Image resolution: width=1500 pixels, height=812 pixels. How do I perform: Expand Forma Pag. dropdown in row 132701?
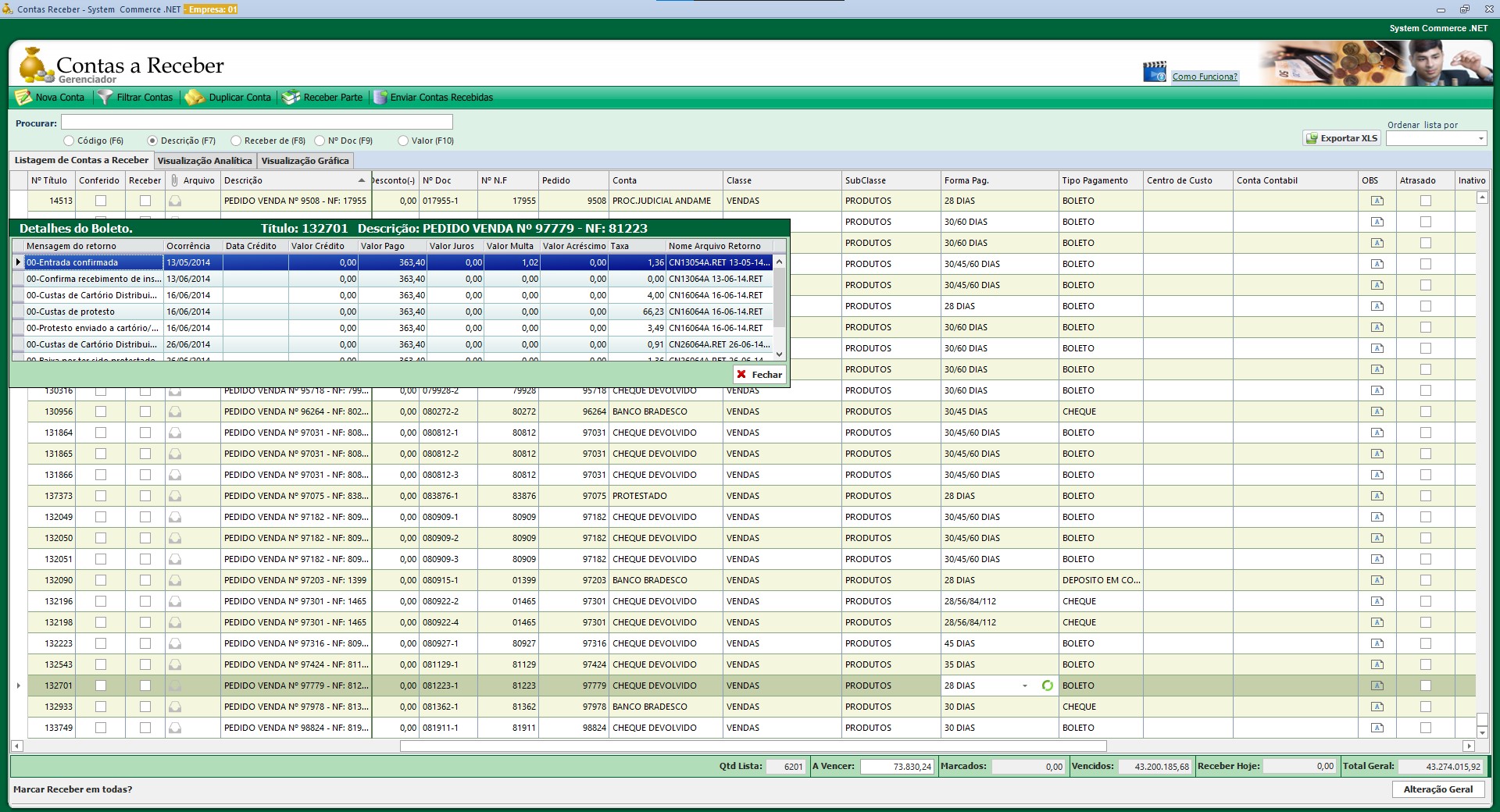pos(1024,686)
